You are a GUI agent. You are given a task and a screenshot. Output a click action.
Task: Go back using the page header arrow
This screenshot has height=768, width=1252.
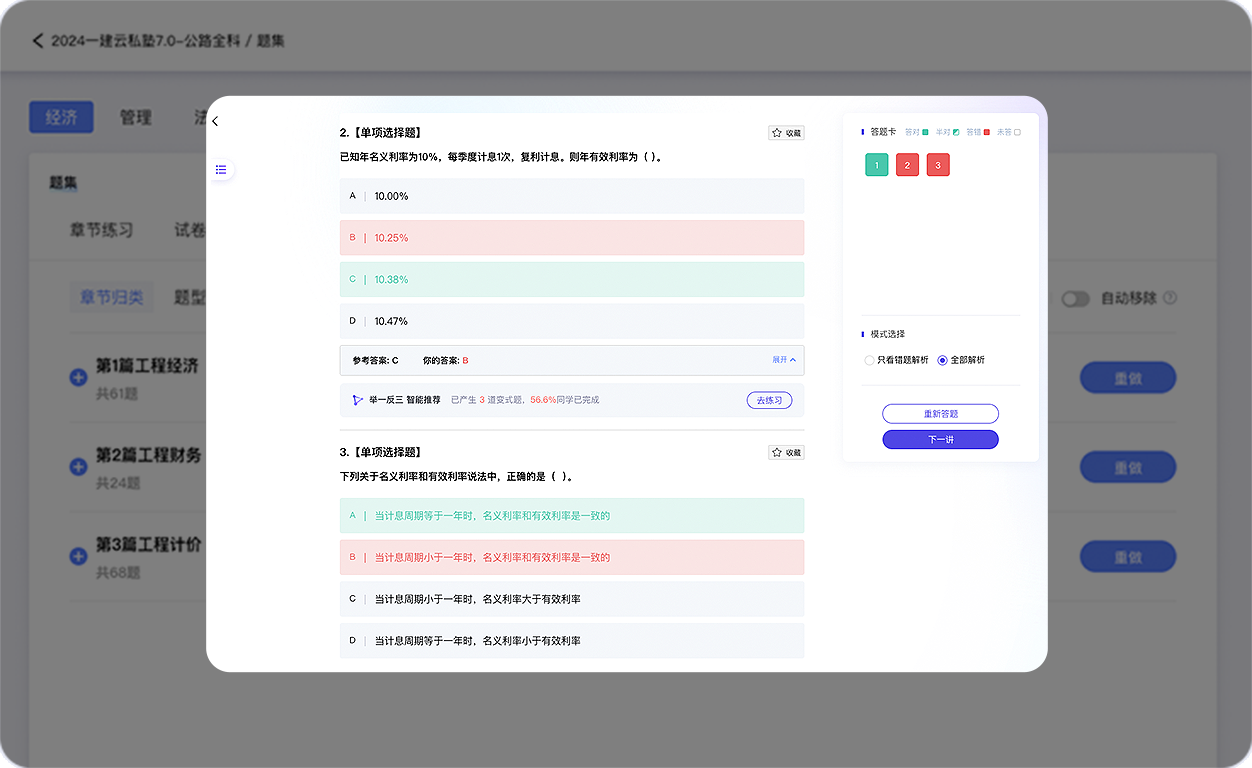pyautogui.click(x=38, y=41)
